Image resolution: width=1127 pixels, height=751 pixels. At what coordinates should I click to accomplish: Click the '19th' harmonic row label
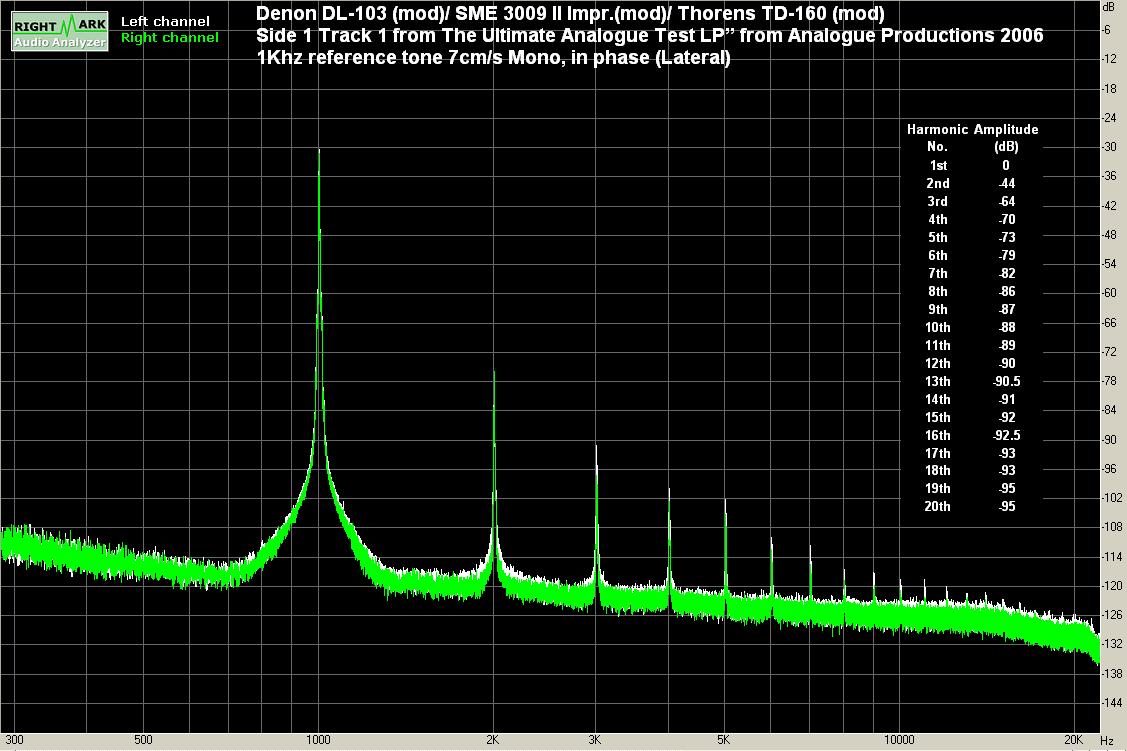(x=937, y=488)
